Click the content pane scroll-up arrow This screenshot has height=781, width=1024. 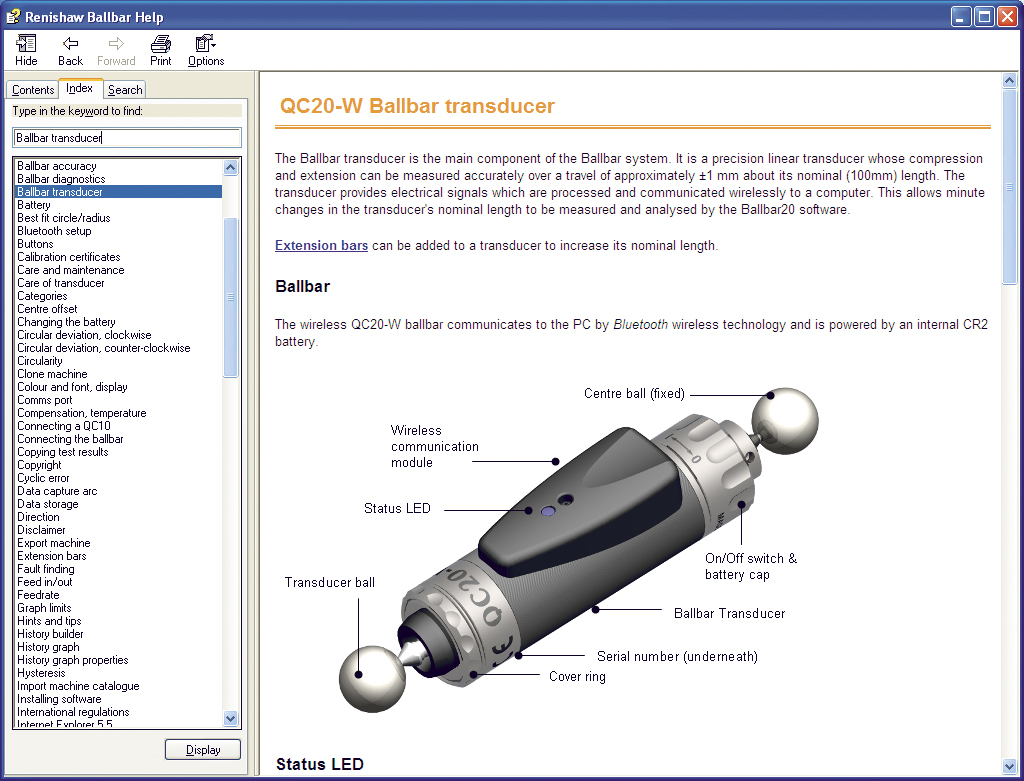pyautogui.click(x=1009, y=81)
